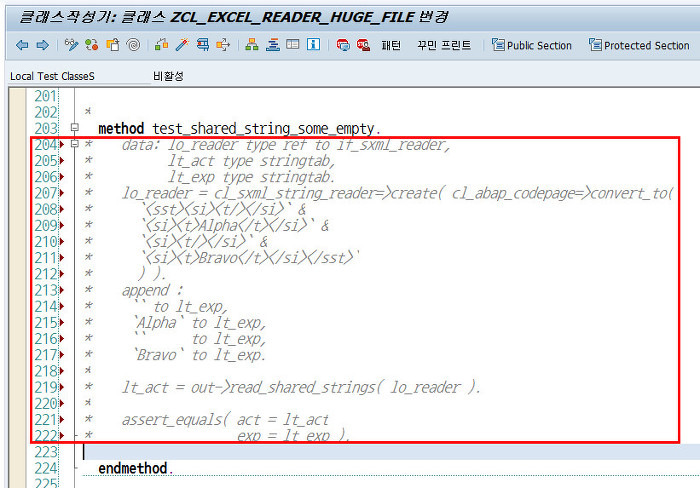The height and width of the screenshot is (488, 700).
Task: Collapse the method block at line 203
Action: pos(75,127)
